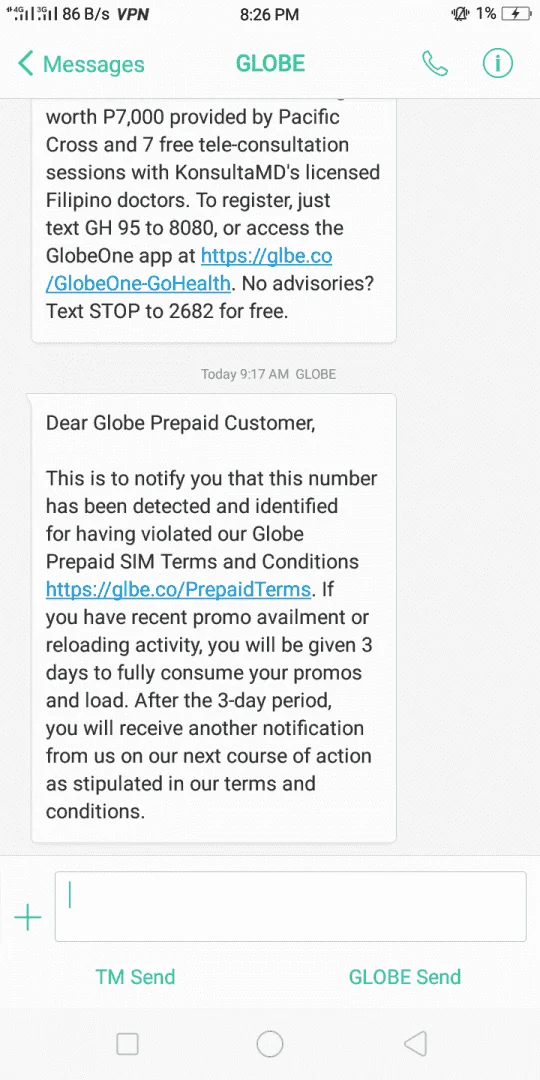Open the glbe.co/PrepaidTerms link
Screen dimensions: 540x1080
pos(178,590)
